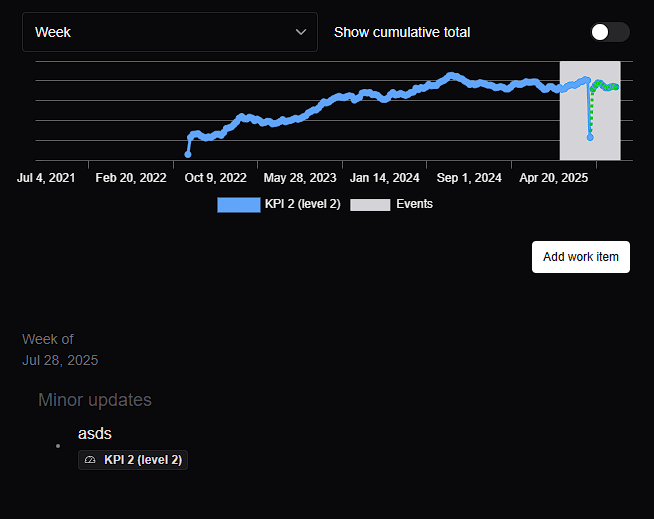The height and width of the screenshot is (519, 654).
Task: Click the lowest dip point inside the shaded region
Action: pos(590,137)
